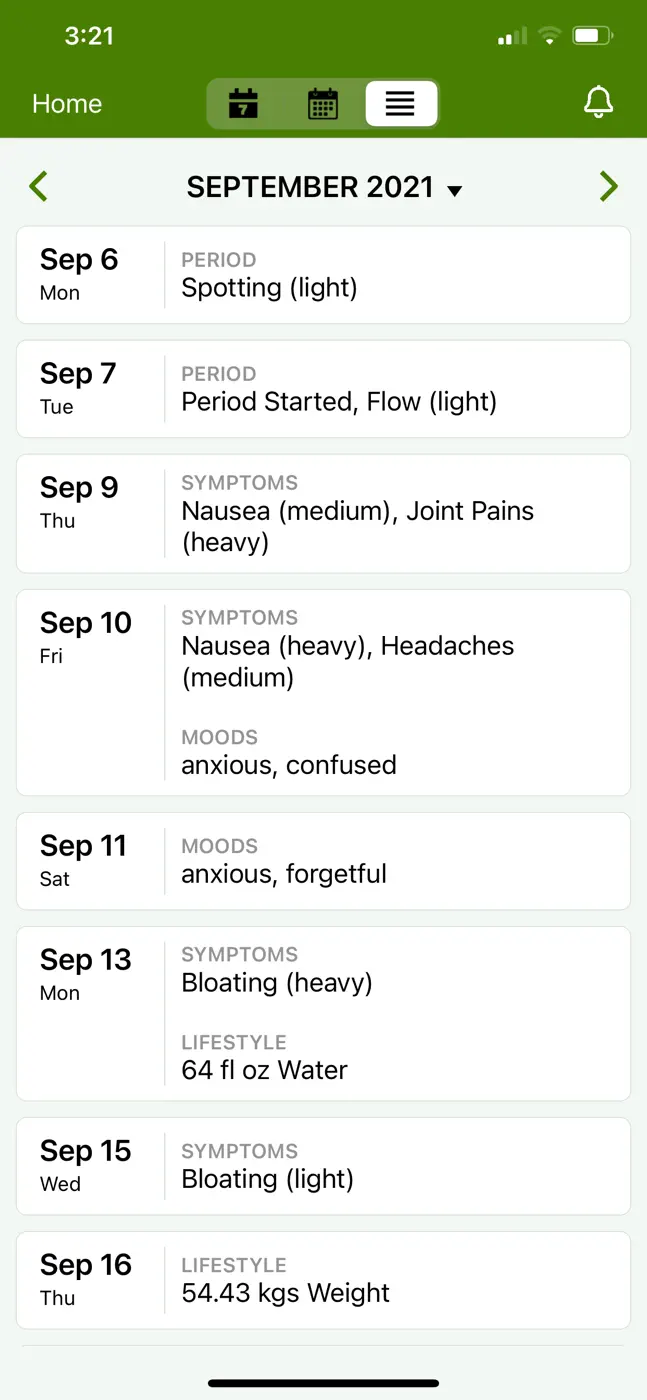Image resolution: width=647 pixels, height=1400 pixels.
Task: Open Sep 15 Bloating (light) entry
Action: tap(323, 1166)
